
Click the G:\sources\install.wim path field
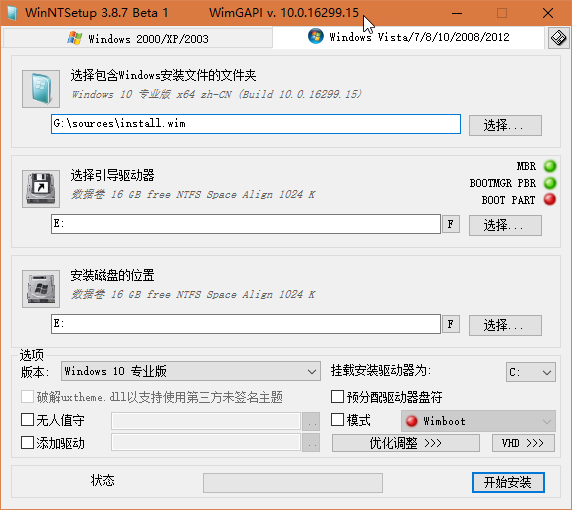tap(256, 124)
